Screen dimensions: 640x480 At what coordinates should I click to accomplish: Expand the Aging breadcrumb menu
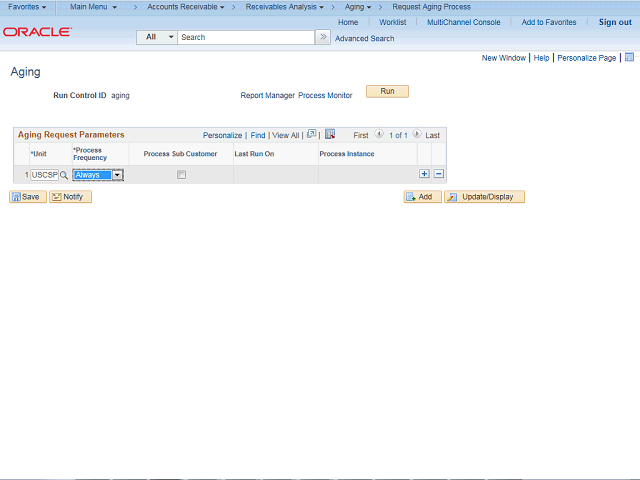358,7
